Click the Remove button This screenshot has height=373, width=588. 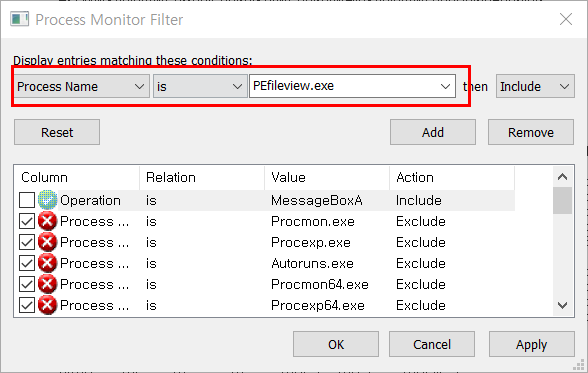531,132
